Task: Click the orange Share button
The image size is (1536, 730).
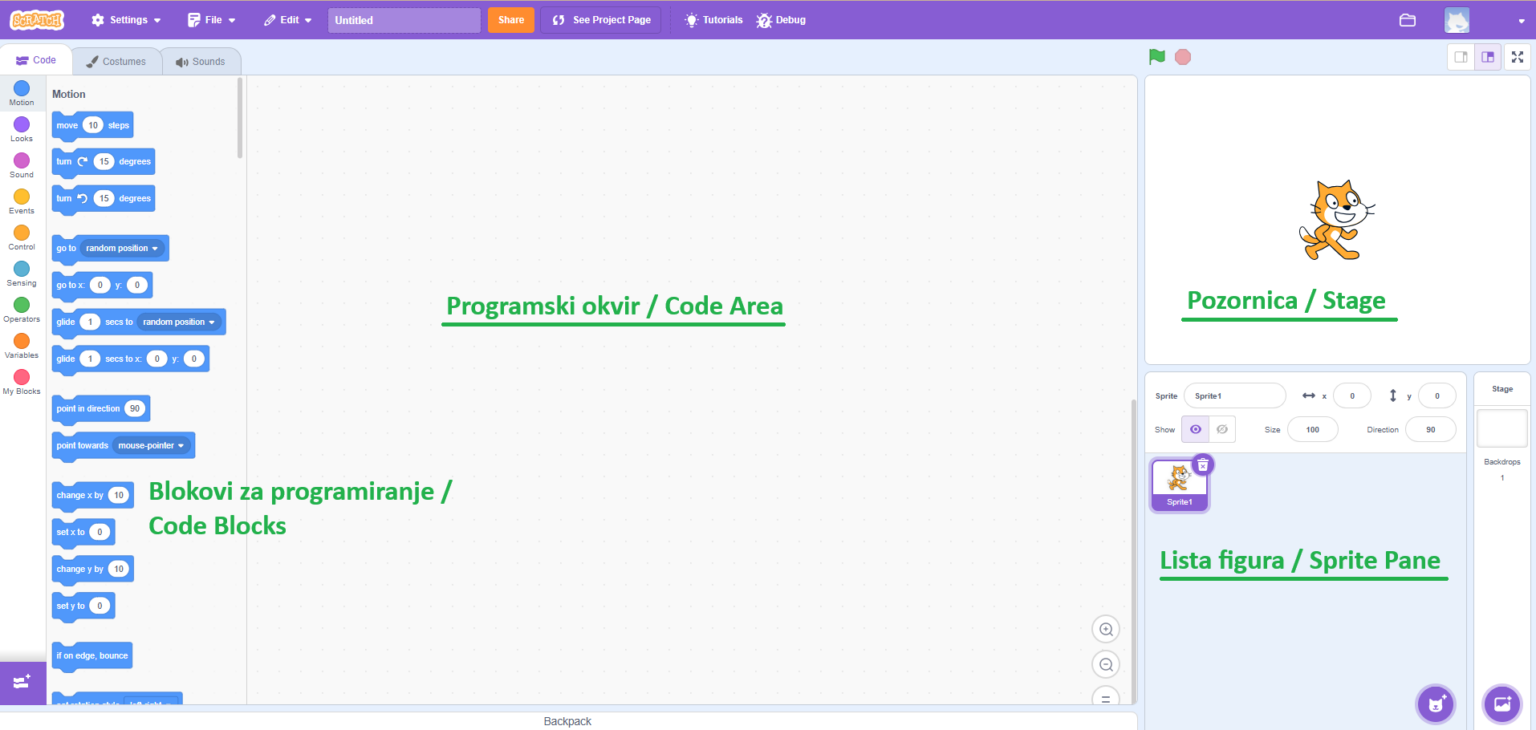Action: tap(511, 20)
